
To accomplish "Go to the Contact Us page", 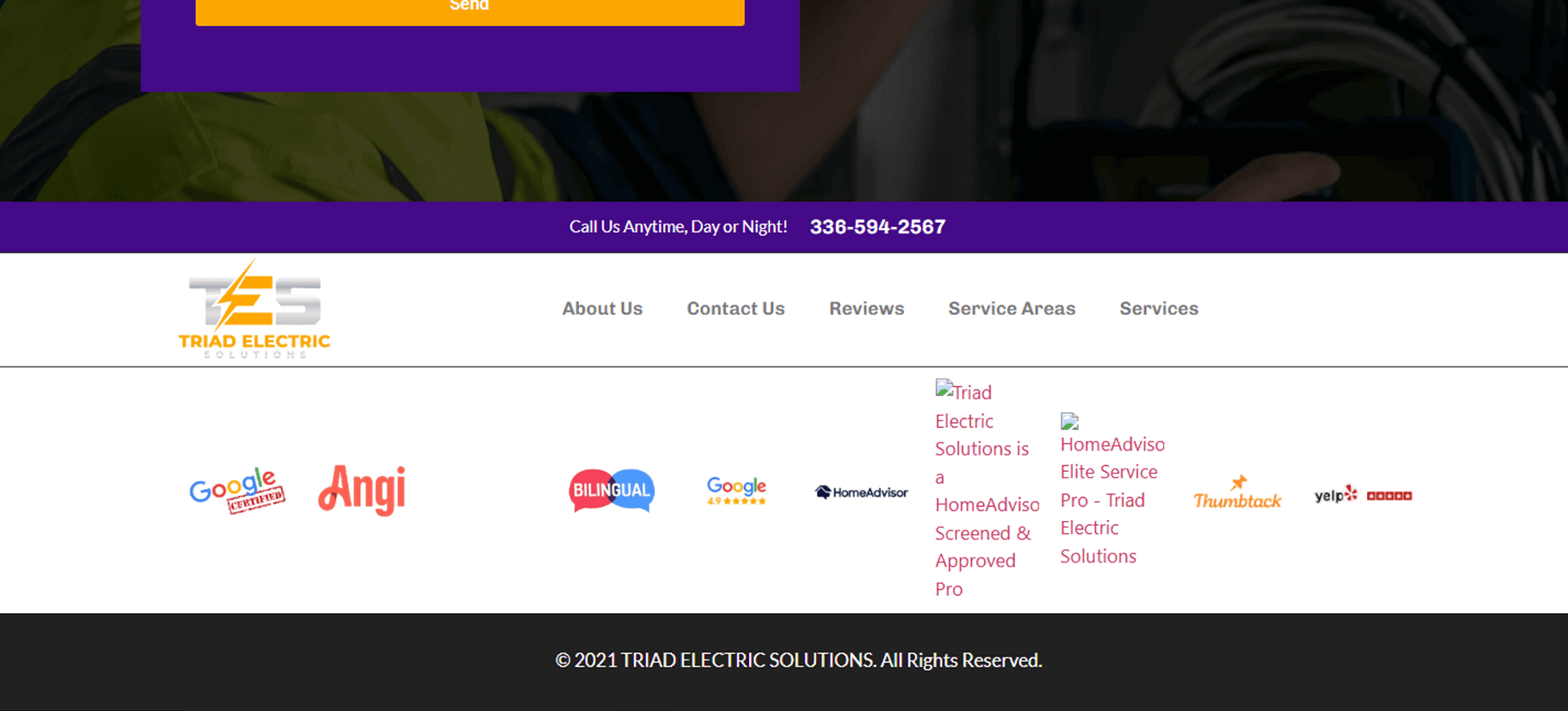I will coord(735,309).
